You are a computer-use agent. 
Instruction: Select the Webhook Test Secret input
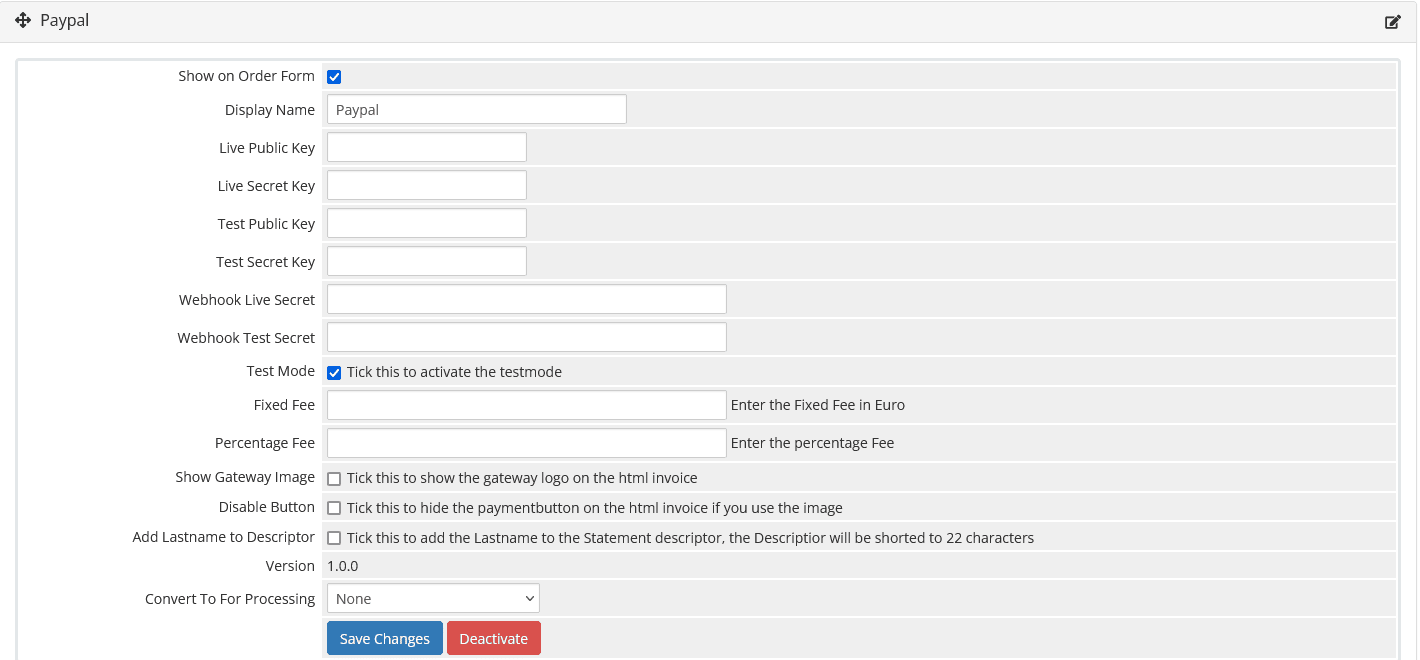tap(526, 338)
